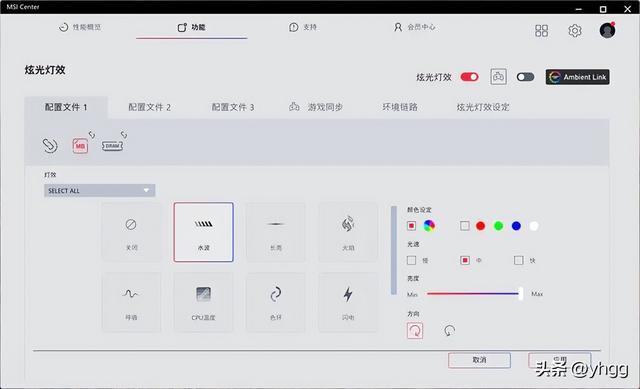Viewport: 640px width, 389px height.
Task: Click the Min brightness label
Action: (412, 294)
